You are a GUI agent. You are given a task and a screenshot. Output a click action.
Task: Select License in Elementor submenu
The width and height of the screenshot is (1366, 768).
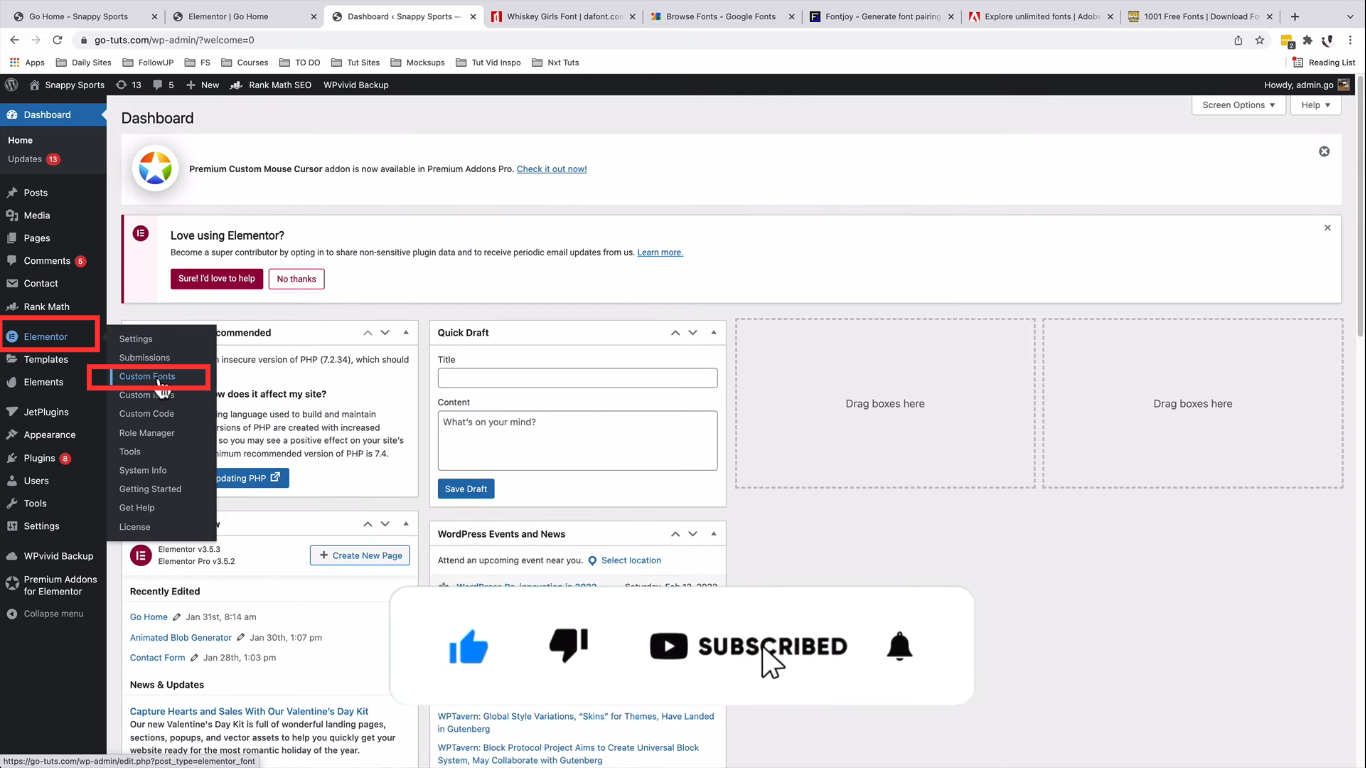135,527
